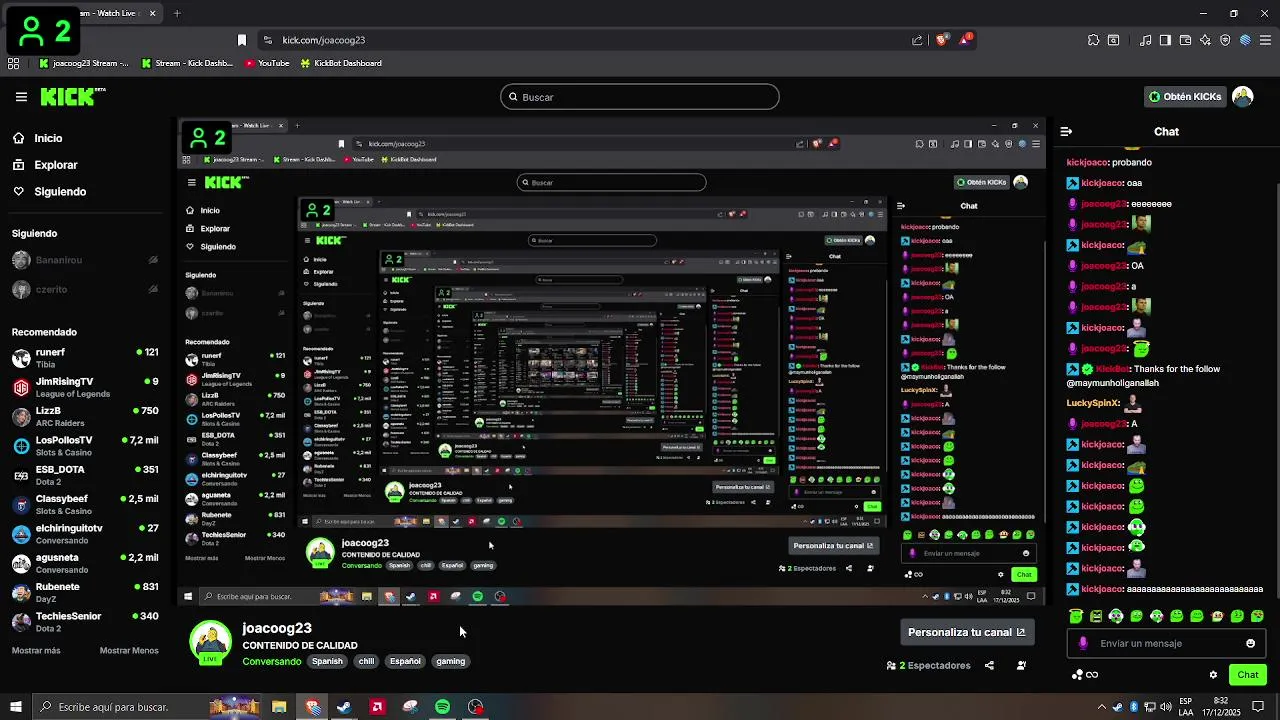1280x720 pixels.
Task: Open the Brave playlist music note icon
Action: pos(1145,40)
